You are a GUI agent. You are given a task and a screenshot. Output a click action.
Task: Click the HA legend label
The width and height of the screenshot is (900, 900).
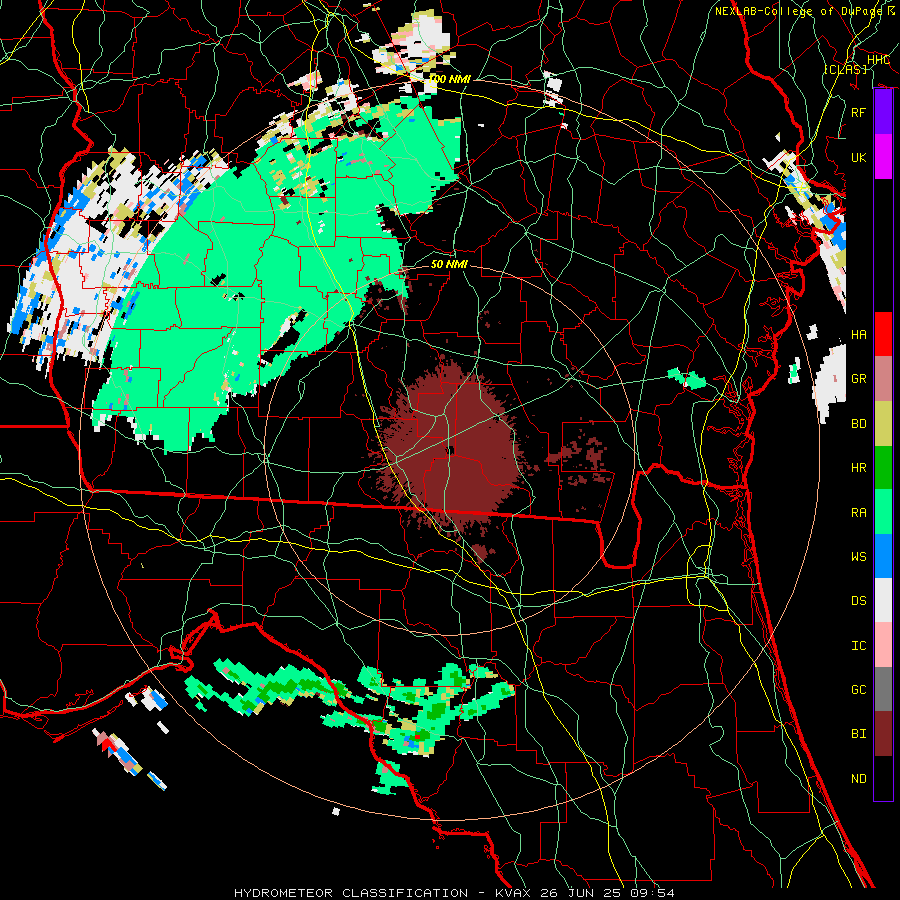(859, 334)
